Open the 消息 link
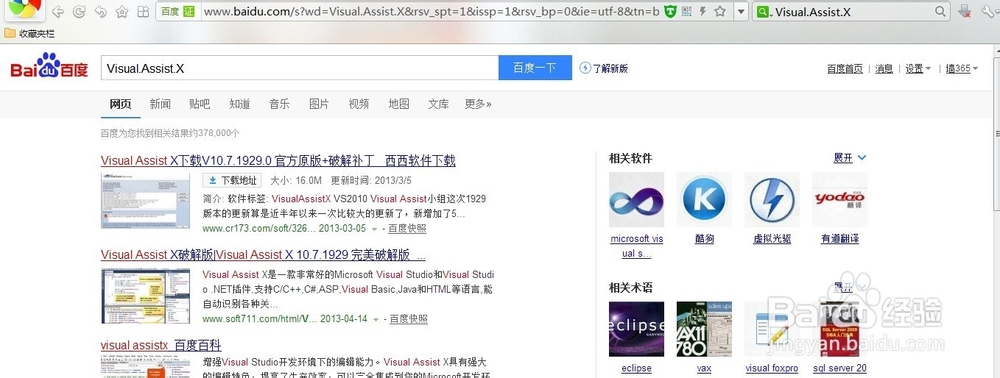The height and width of the screenshot is (378, 1000). (883, 69)
